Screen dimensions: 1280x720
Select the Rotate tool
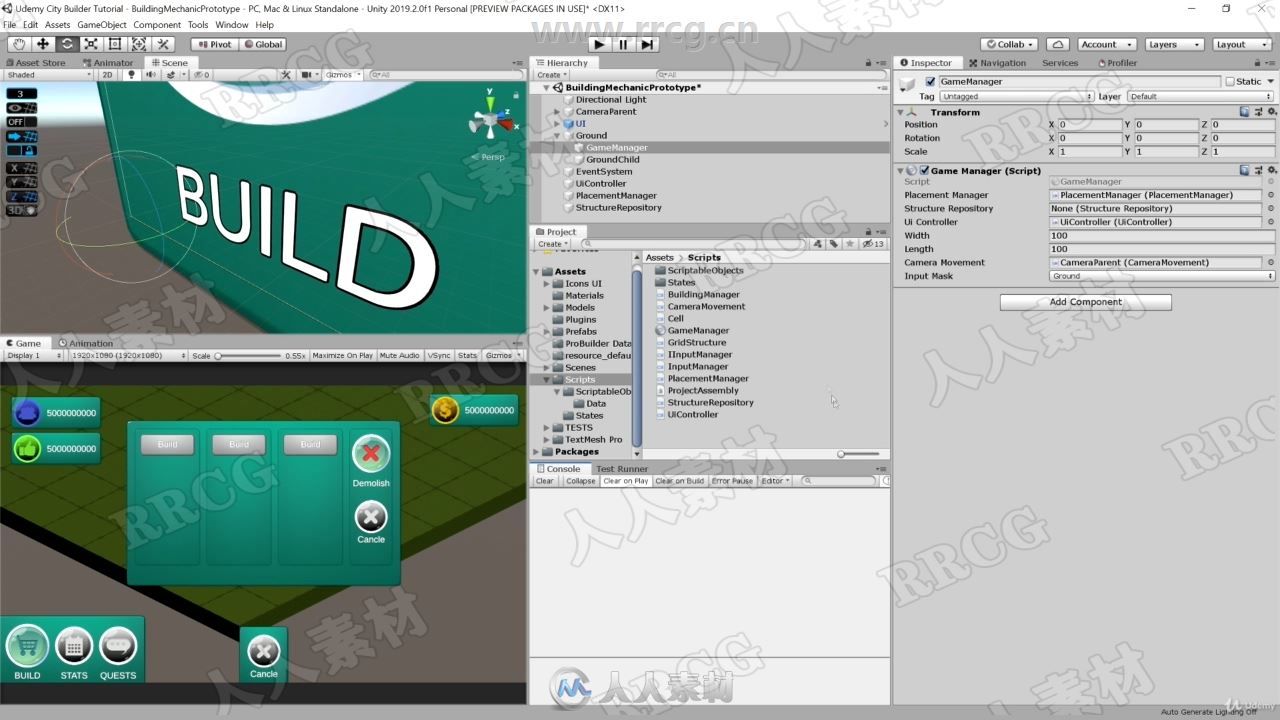point(67,44)
